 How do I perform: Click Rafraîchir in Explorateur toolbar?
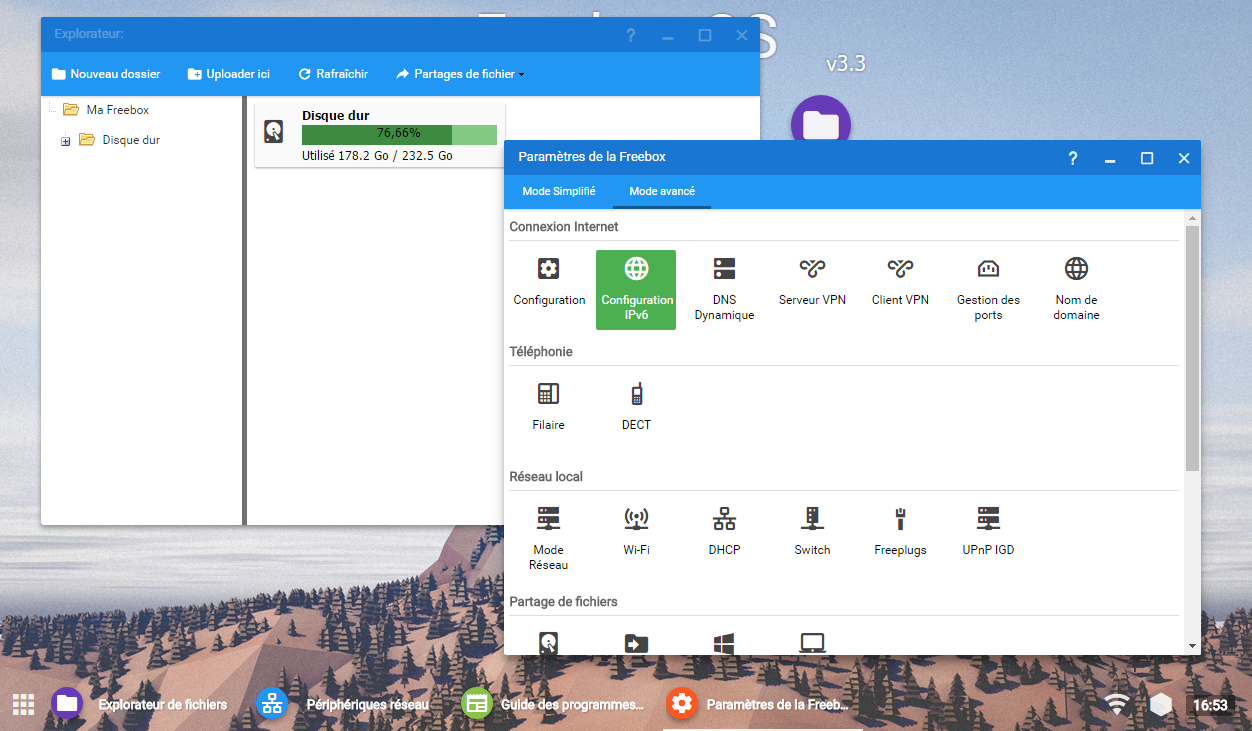click(334, 74)
